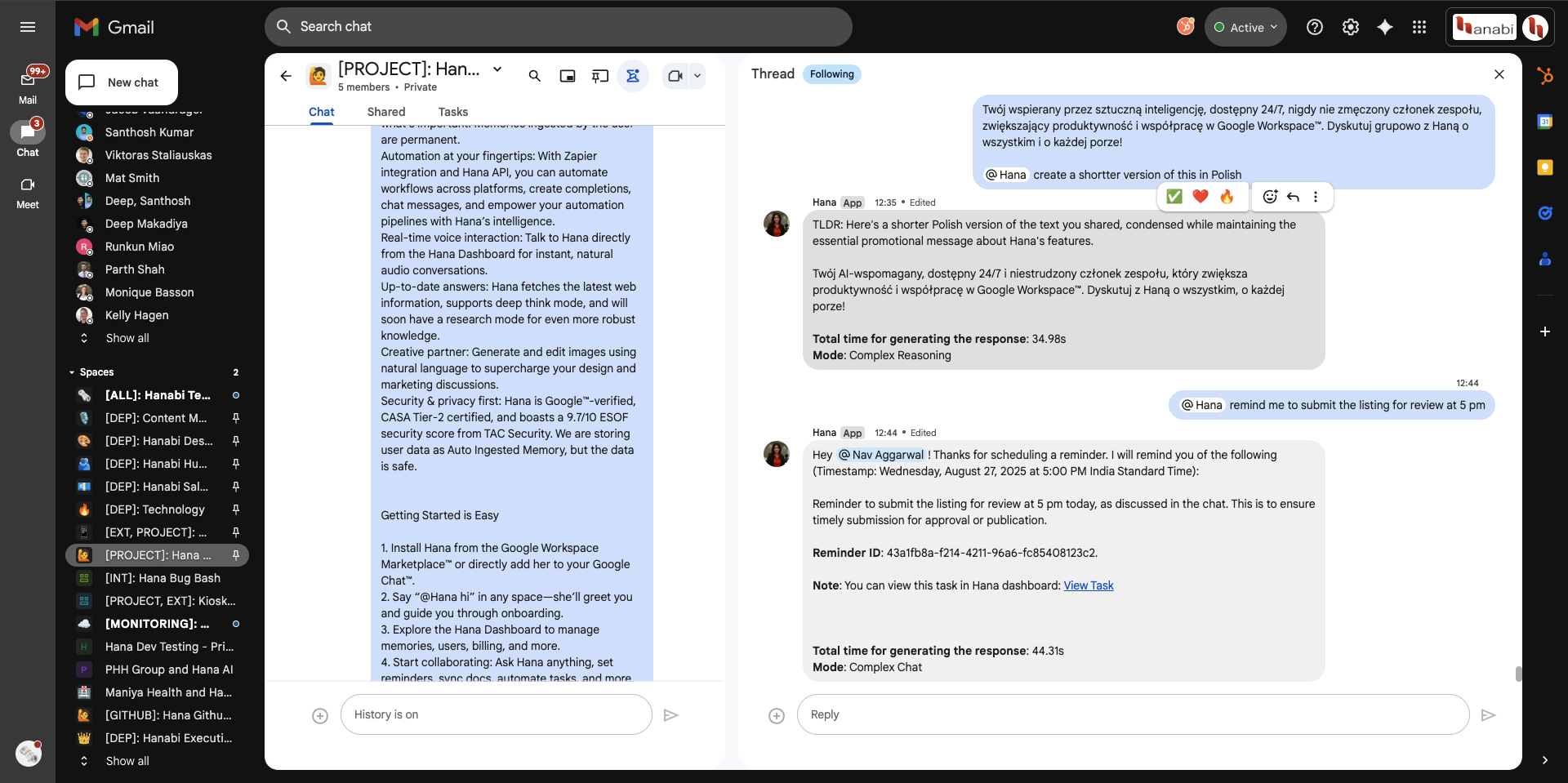Reply to the hovered message arrow
1568x783 pixels.
coord(1293,196)
